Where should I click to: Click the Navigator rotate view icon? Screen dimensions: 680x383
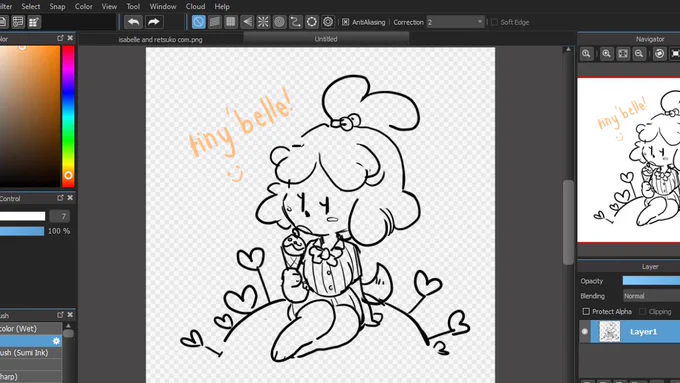point(660,54)
